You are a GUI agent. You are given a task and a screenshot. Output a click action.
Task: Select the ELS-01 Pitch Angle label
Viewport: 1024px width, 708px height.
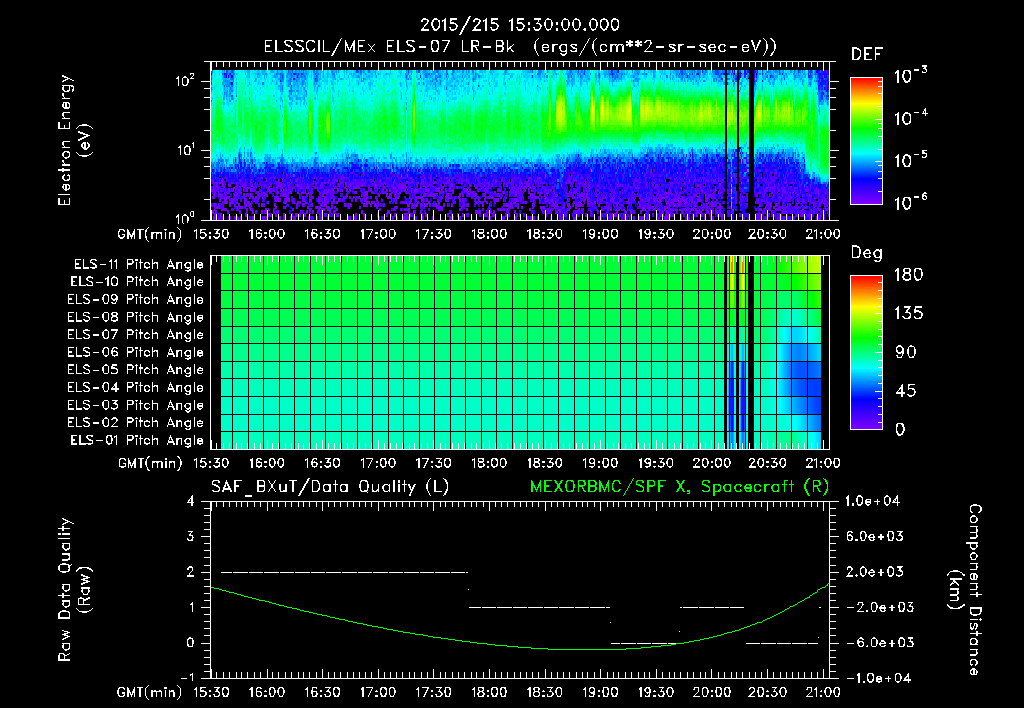pos(137,441)
